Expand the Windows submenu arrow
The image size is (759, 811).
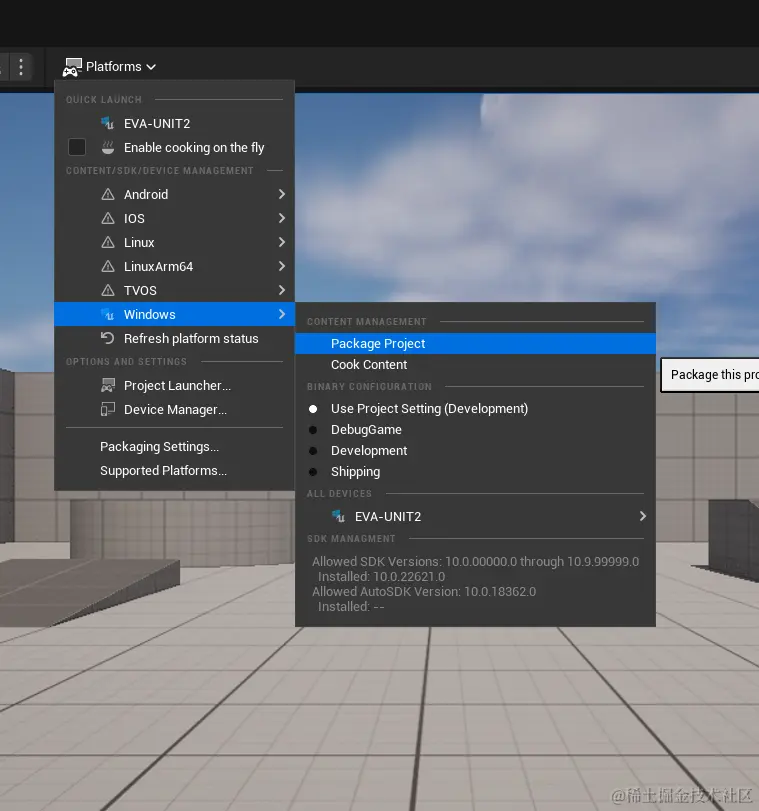pyautogui.click(x=281, y=314)
